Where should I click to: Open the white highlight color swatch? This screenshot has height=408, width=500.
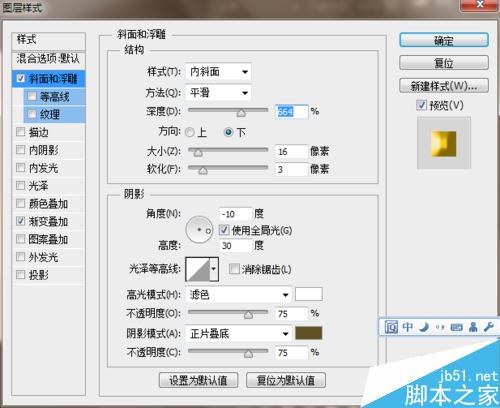click(309, 294)
